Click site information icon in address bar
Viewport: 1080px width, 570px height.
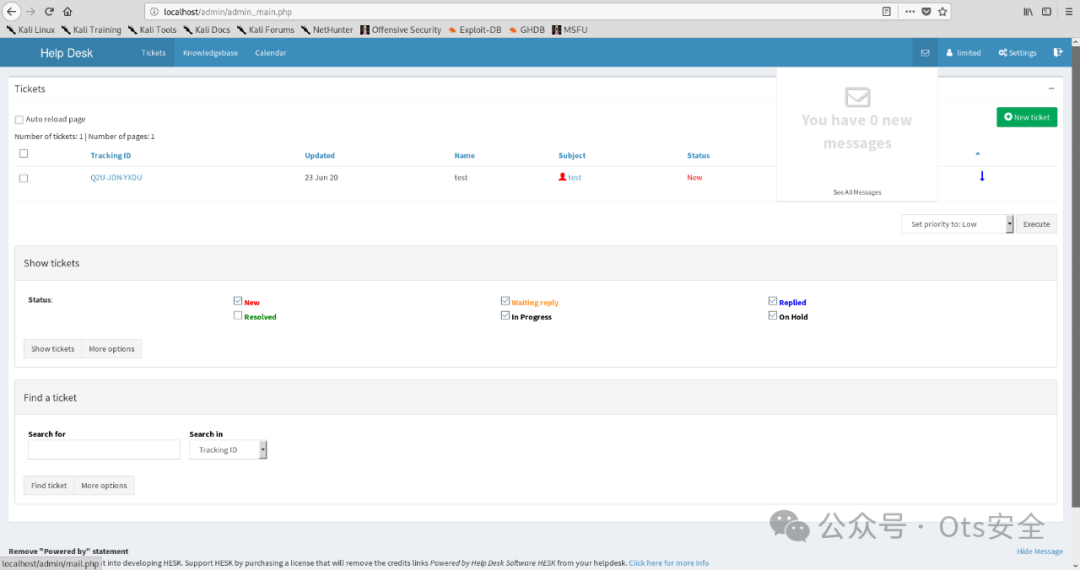pyautogui.click(x=154, y=12)
